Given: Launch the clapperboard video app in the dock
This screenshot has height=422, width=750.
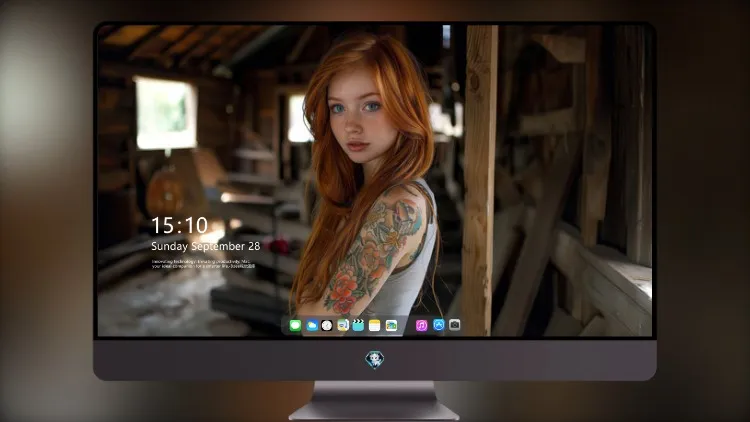Looking at the screenshot, I should [x=358, y=325].
